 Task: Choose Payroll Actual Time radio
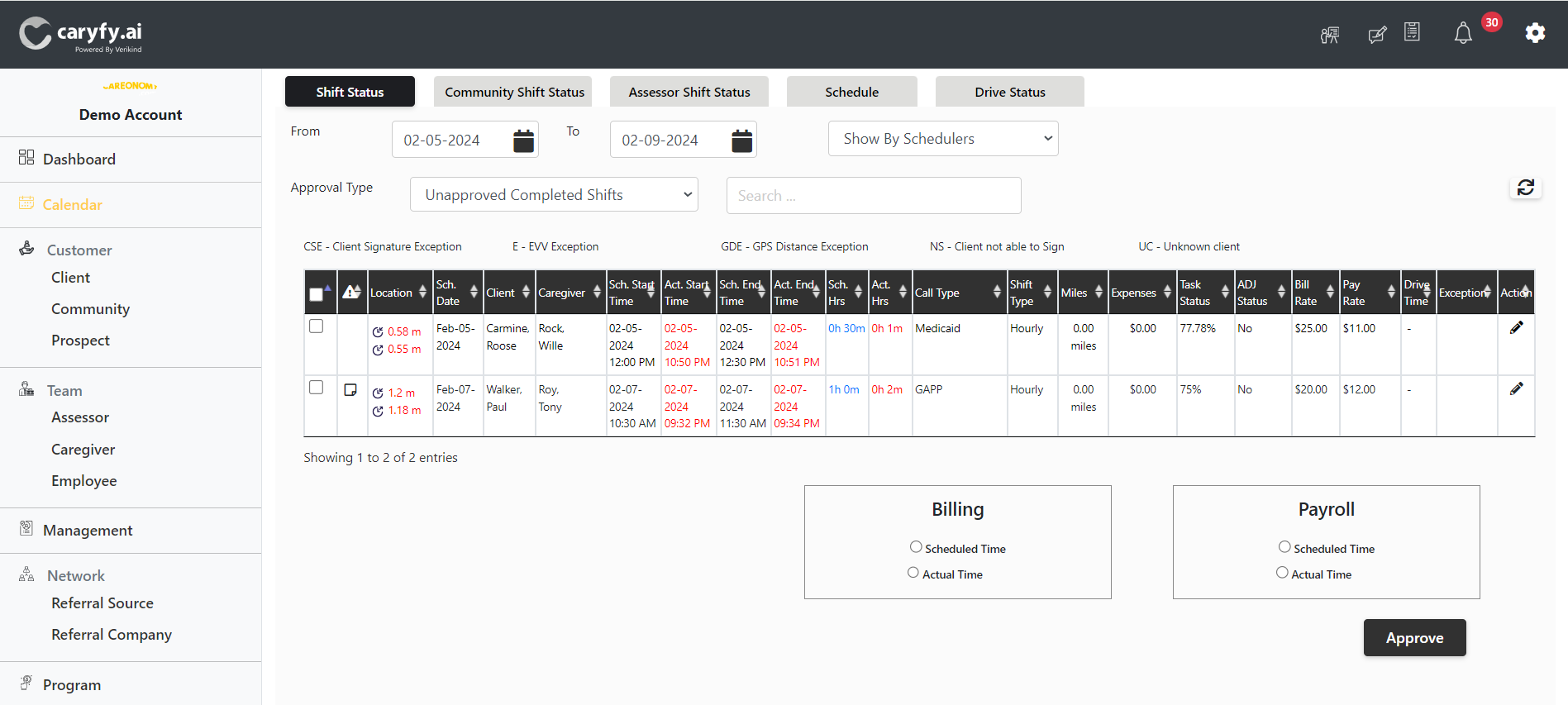coord(1282,572)
